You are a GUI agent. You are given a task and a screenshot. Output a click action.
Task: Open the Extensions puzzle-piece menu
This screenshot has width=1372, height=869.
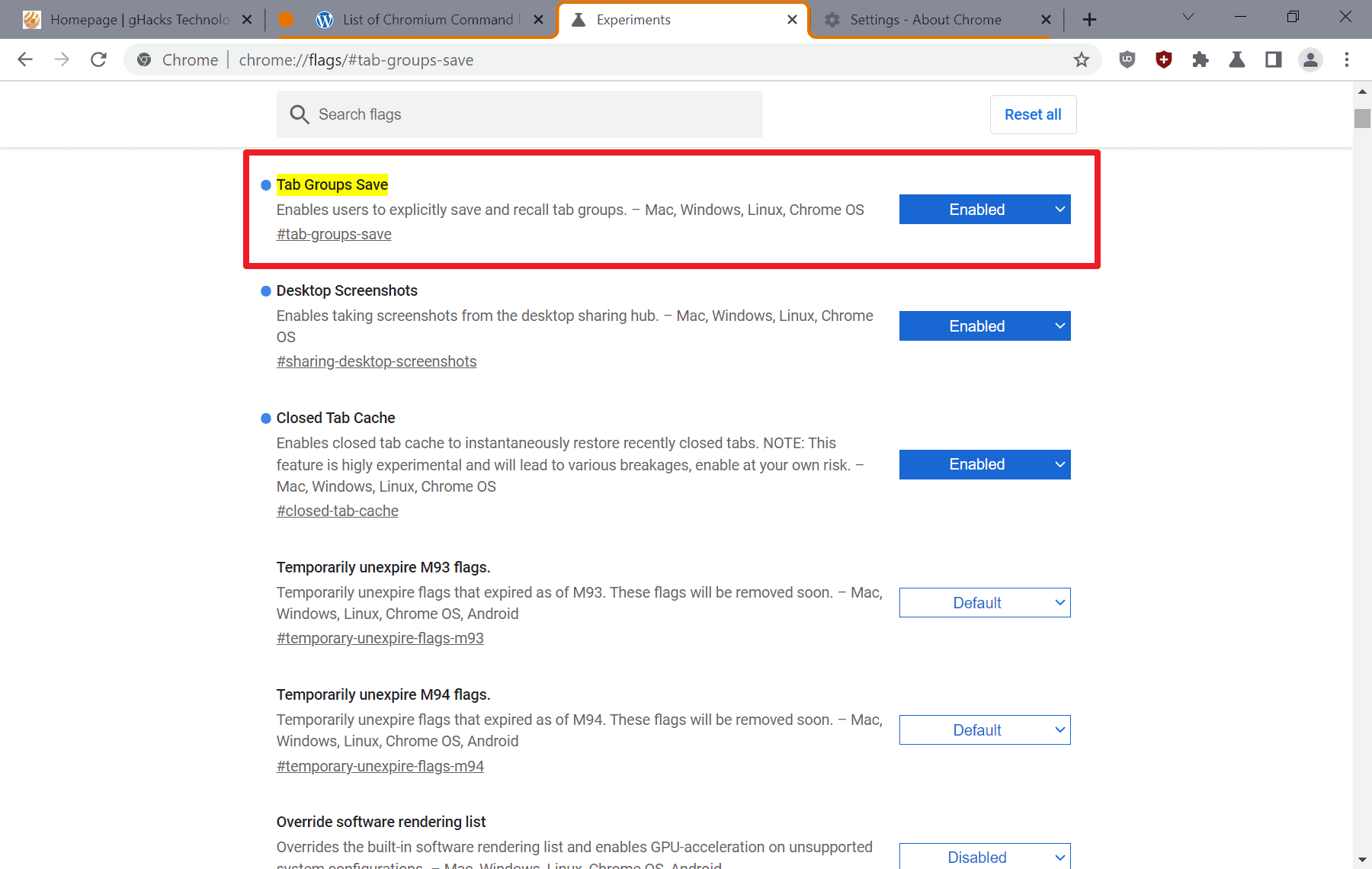coord(1200,59)
